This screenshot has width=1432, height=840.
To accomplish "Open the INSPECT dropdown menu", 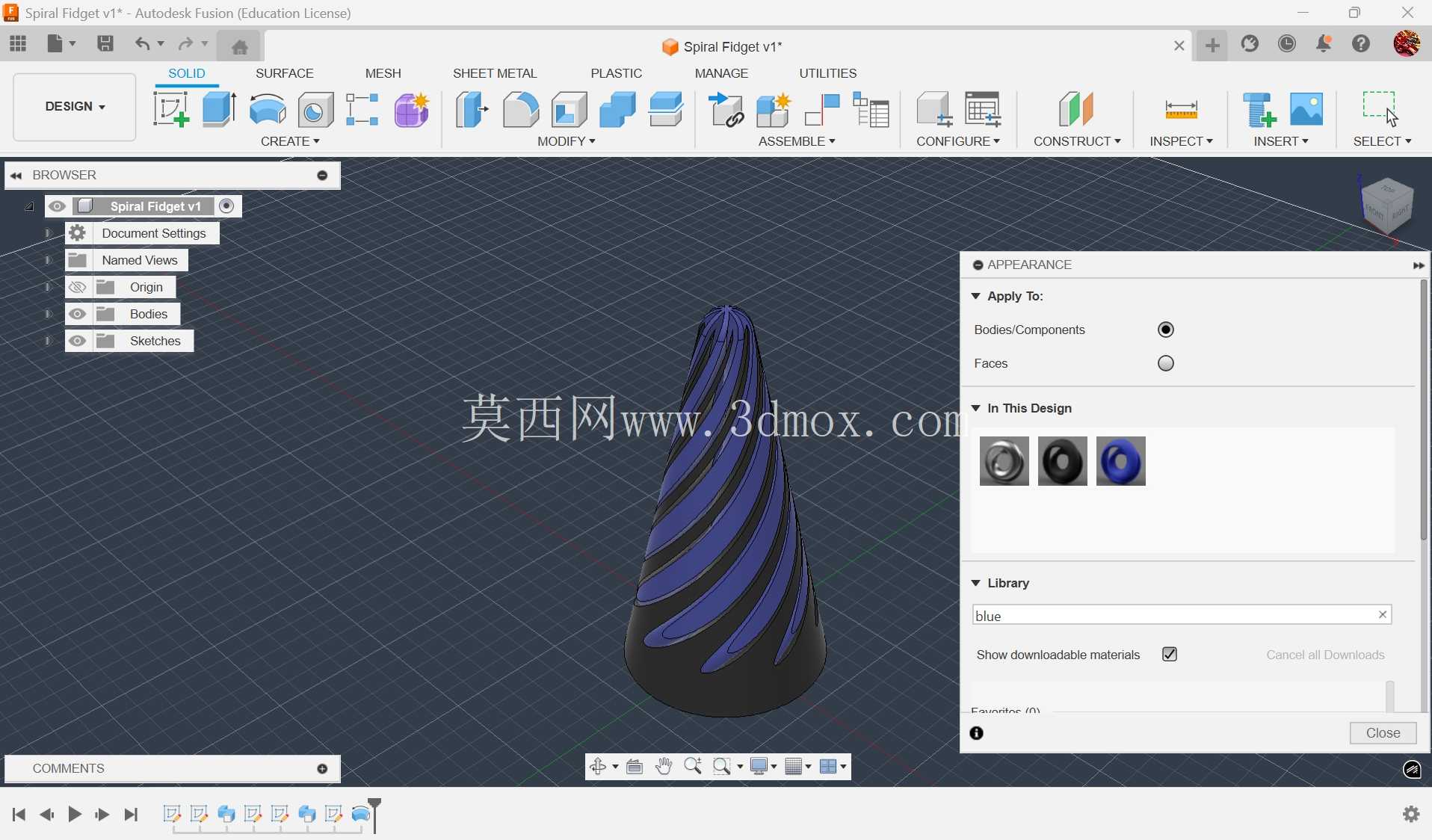I will (x=1181, y=141).
